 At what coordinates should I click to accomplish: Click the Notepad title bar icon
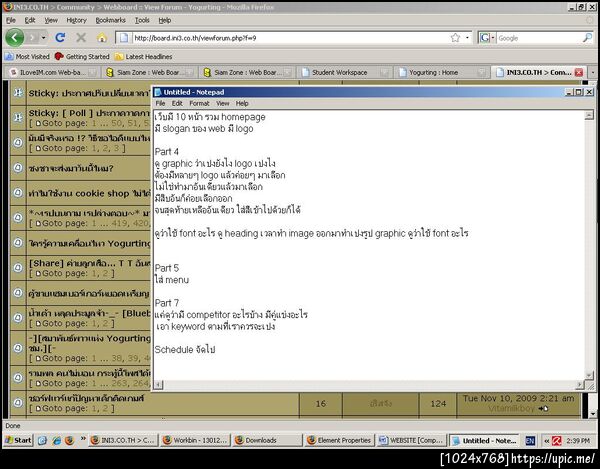pos(158,92)
